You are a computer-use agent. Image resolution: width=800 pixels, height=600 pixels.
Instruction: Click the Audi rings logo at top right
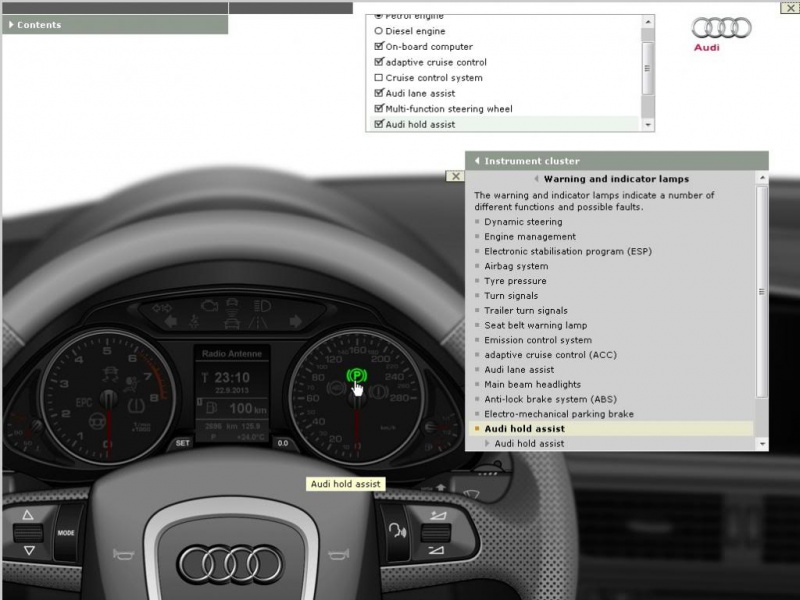tap(721, 28)
